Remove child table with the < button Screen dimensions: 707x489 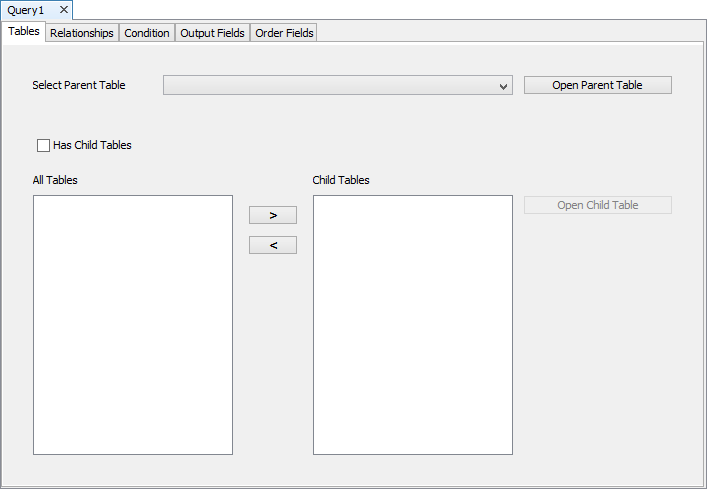[273, 245]
